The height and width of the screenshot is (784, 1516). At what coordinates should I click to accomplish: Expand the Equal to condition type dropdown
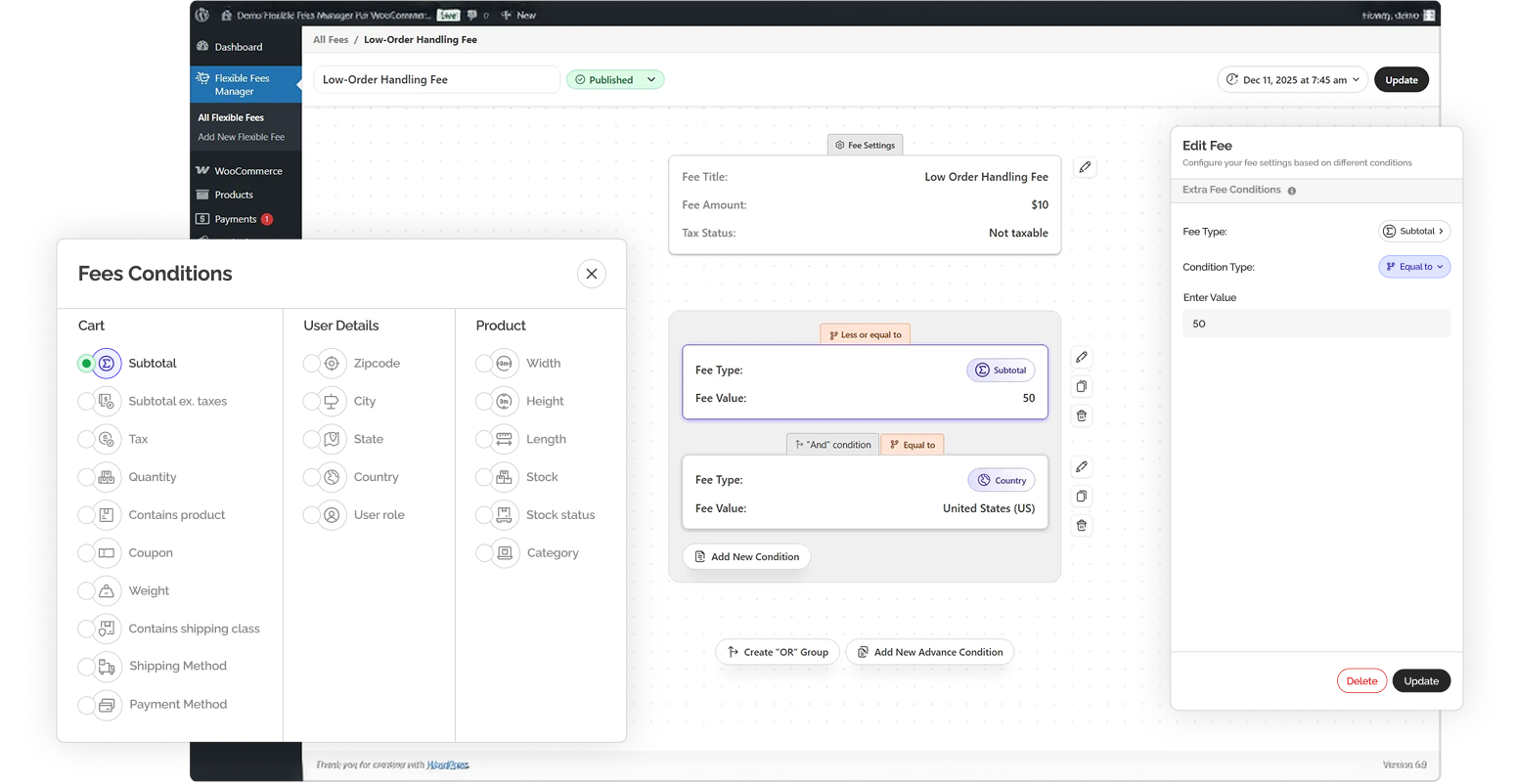tap(1414, 267)
